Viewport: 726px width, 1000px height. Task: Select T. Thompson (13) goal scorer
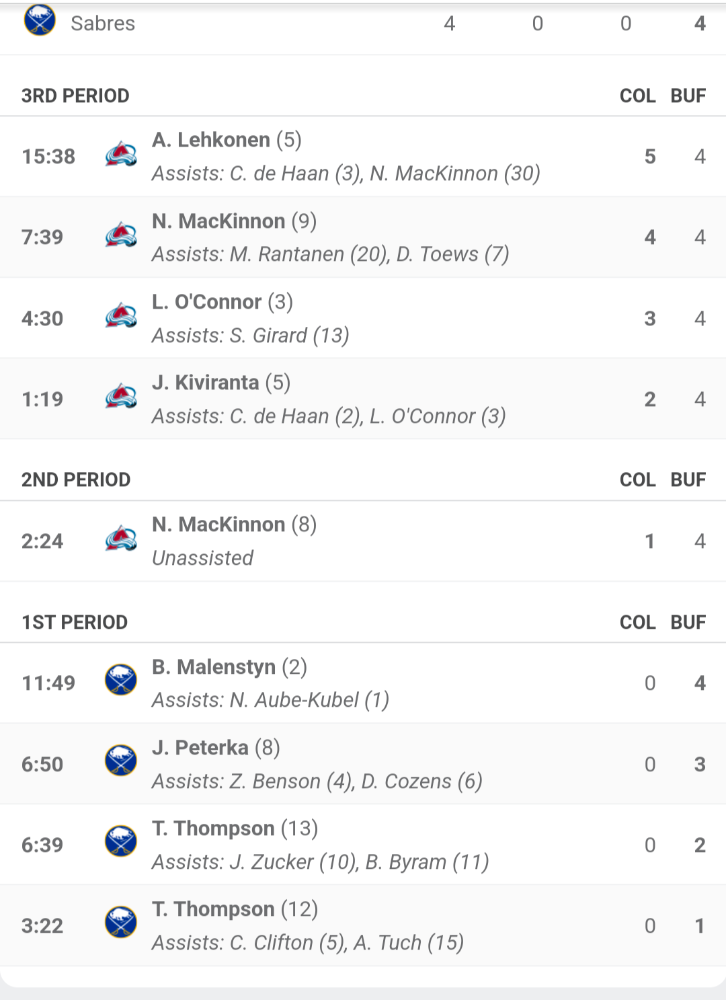click(x=213, y=828)
